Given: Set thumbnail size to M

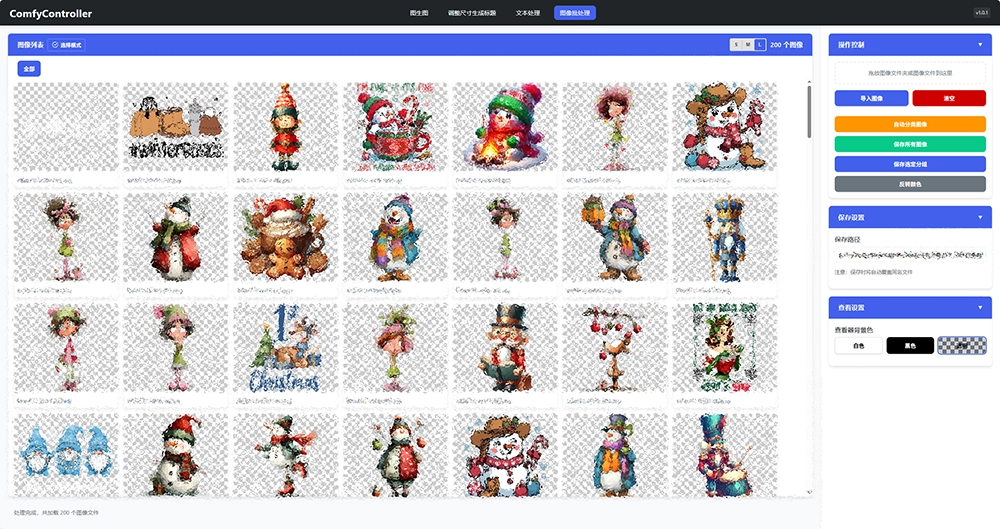Looking at the screenshot, I should click(748, 45).
